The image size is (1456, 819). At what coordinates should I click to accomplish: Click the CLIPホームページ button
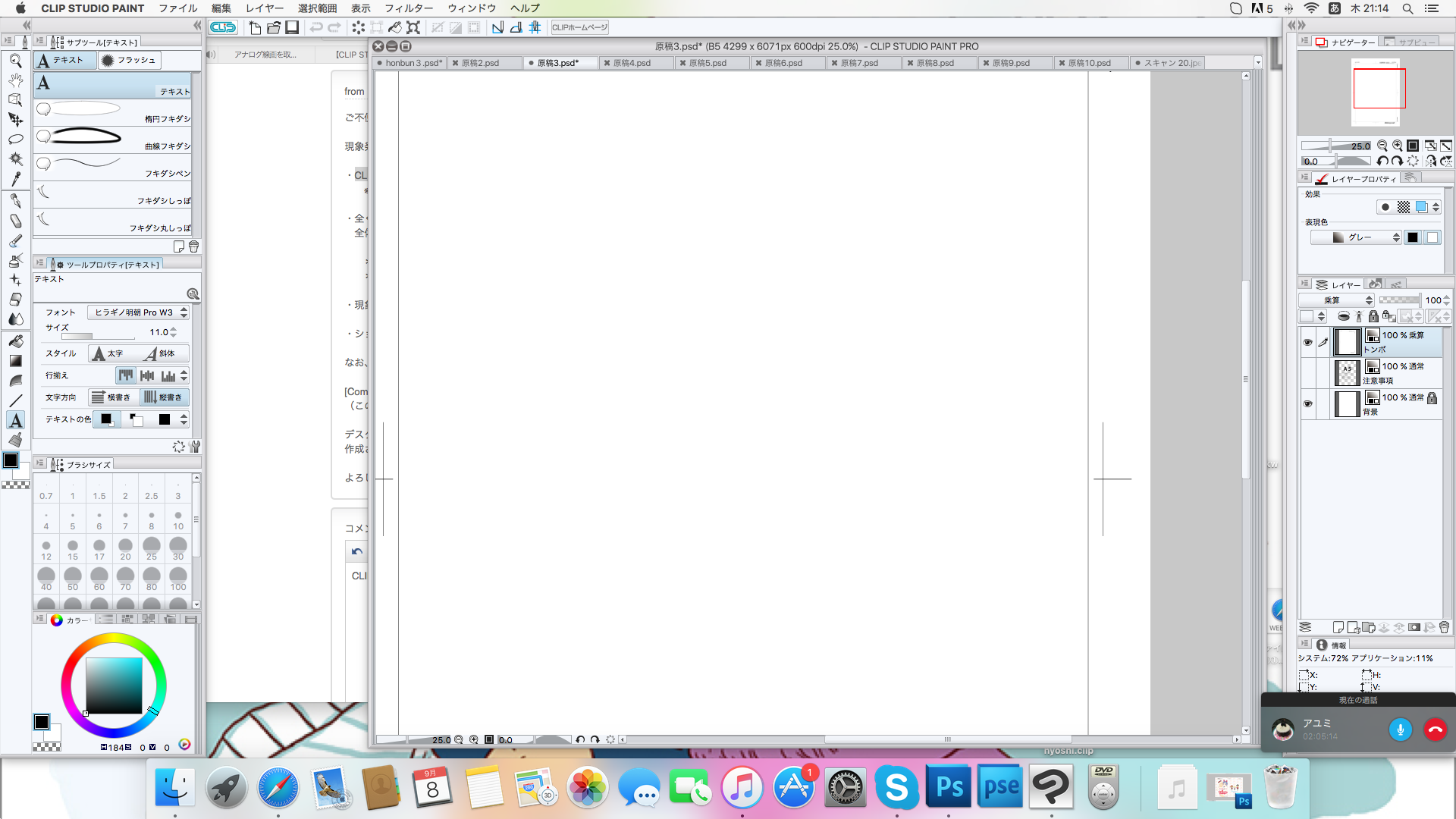580,28
